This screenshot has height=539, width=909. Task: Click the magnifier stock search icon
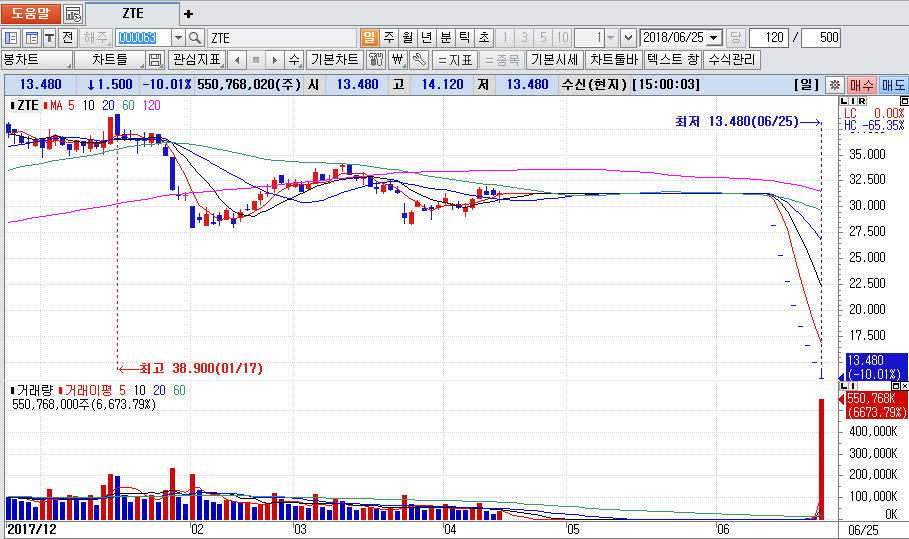pos(195,38)
